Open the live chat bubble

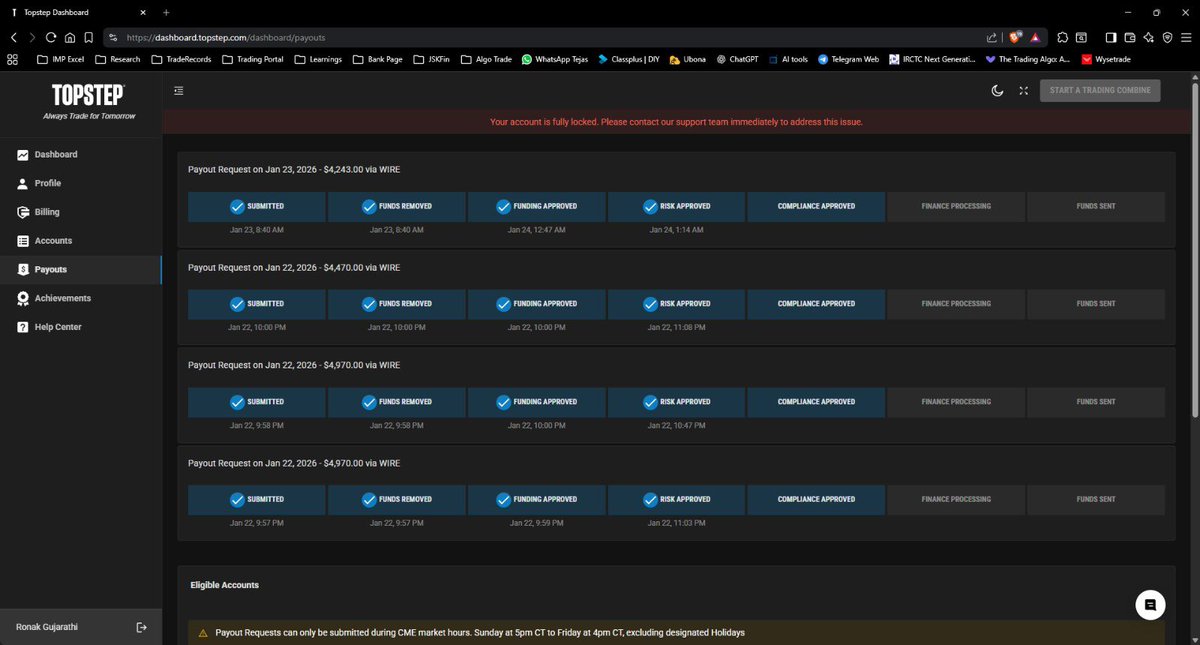coord(1151,605)
